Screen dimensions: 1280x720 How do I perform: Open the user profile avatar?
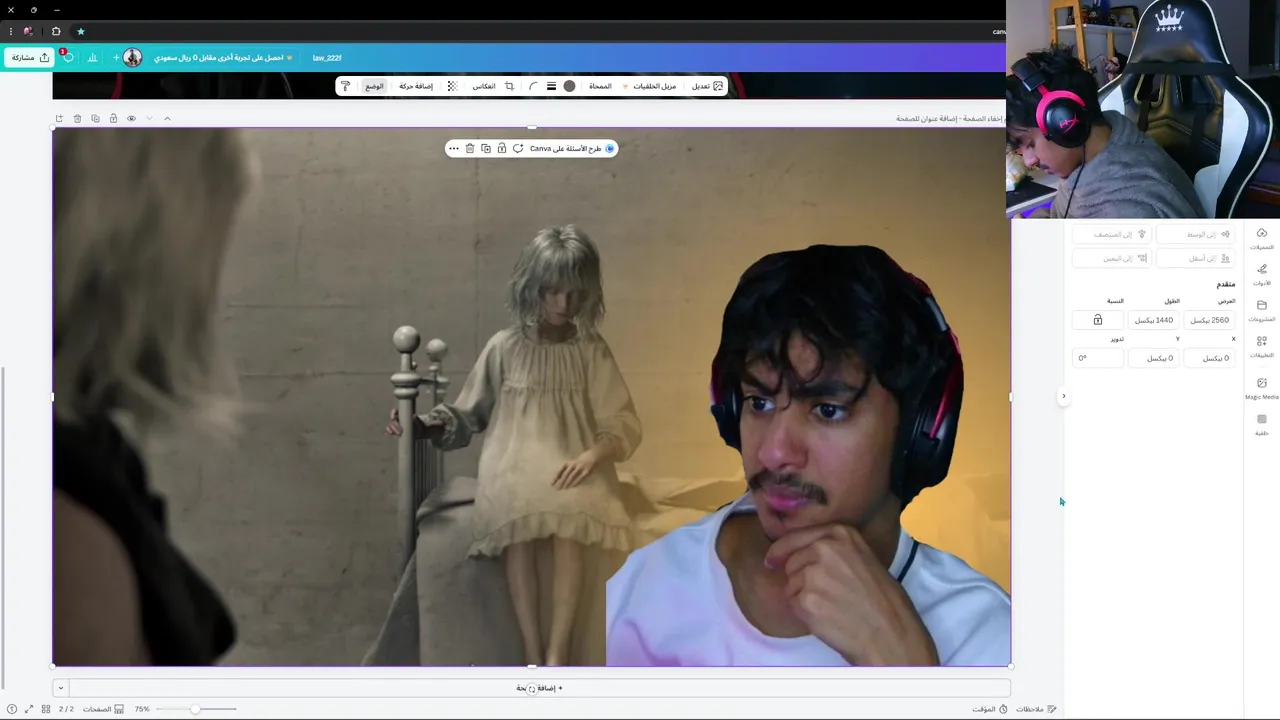click(132, 57)
